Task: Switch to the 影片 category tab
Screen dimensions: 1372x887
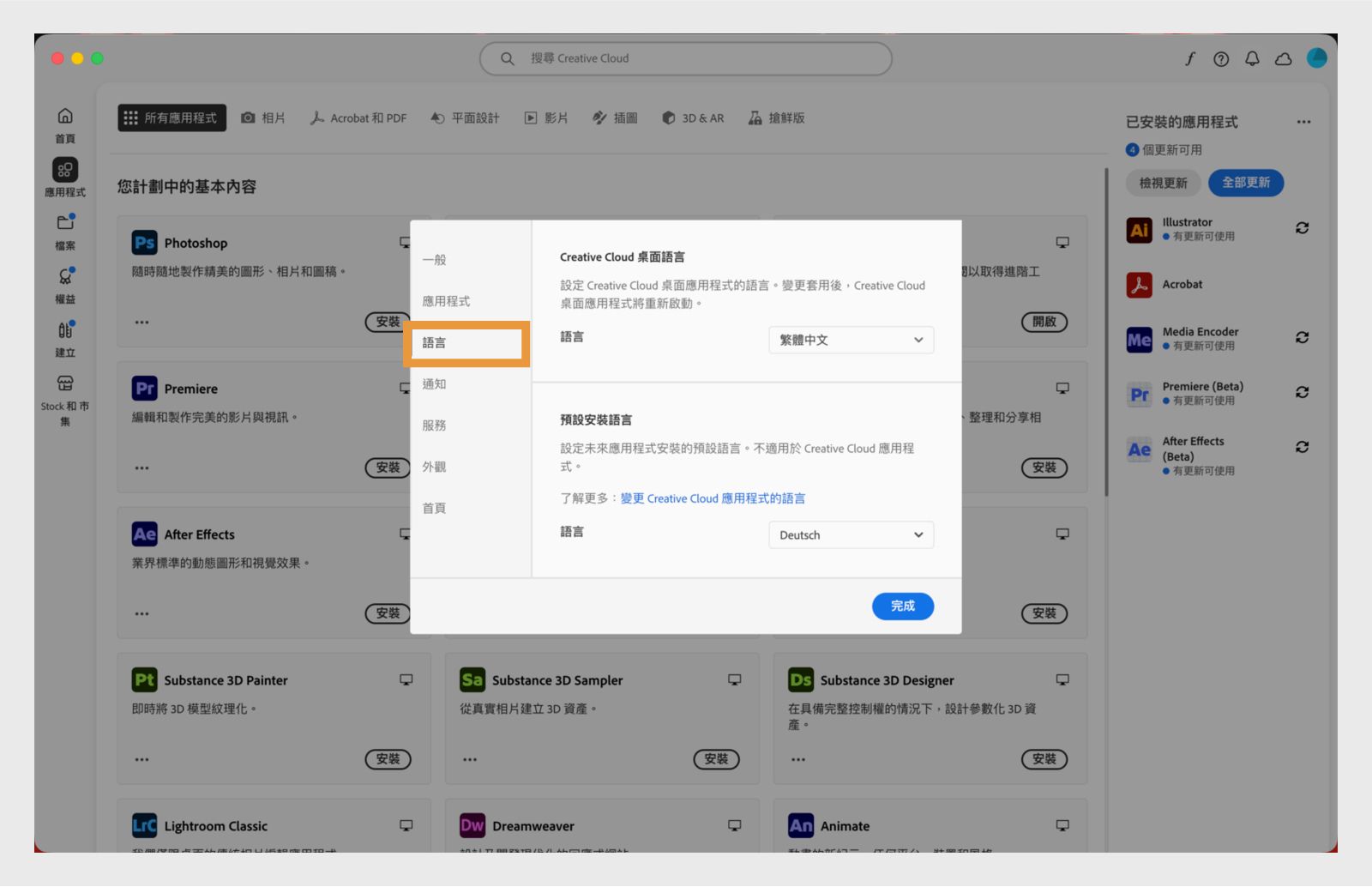Action: click(x=546, y=118)
